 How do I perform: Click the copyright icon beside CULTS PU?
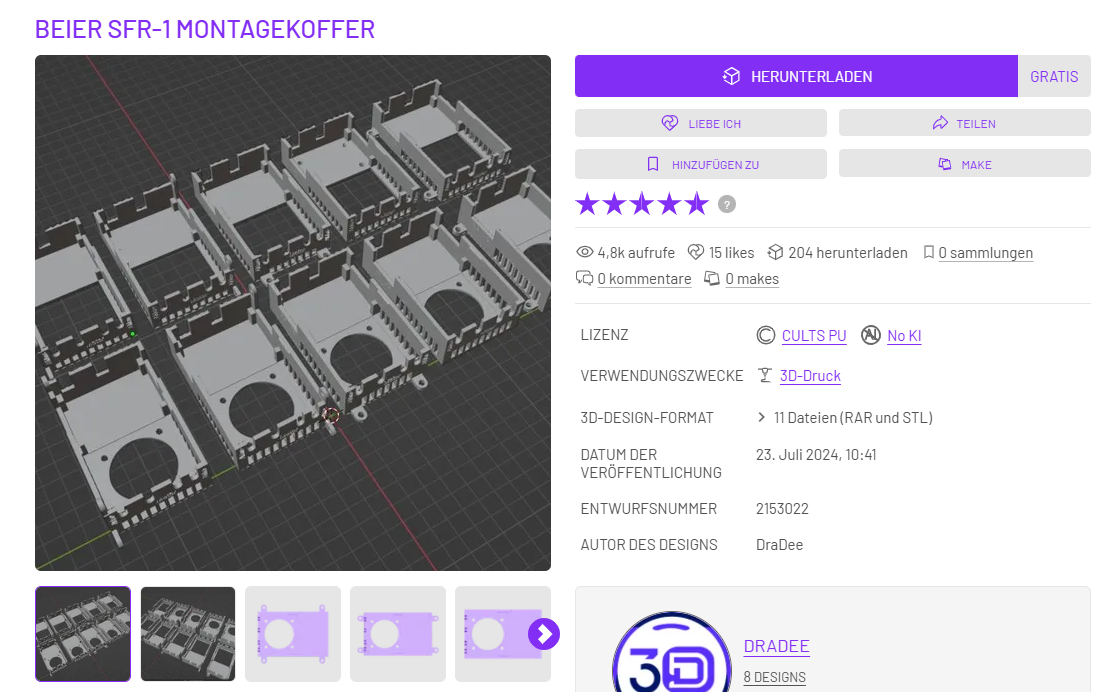pos(765,335)
